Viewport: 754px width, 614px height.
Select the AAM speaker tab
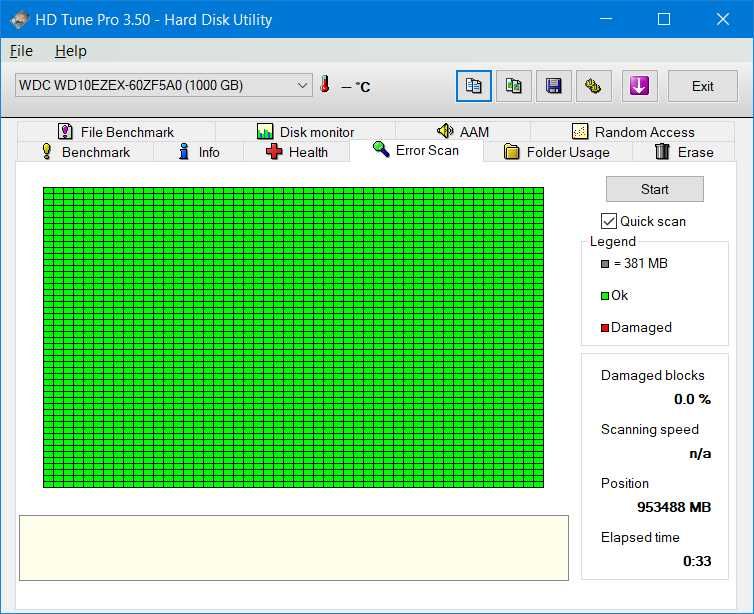click(x=463, y=131)
